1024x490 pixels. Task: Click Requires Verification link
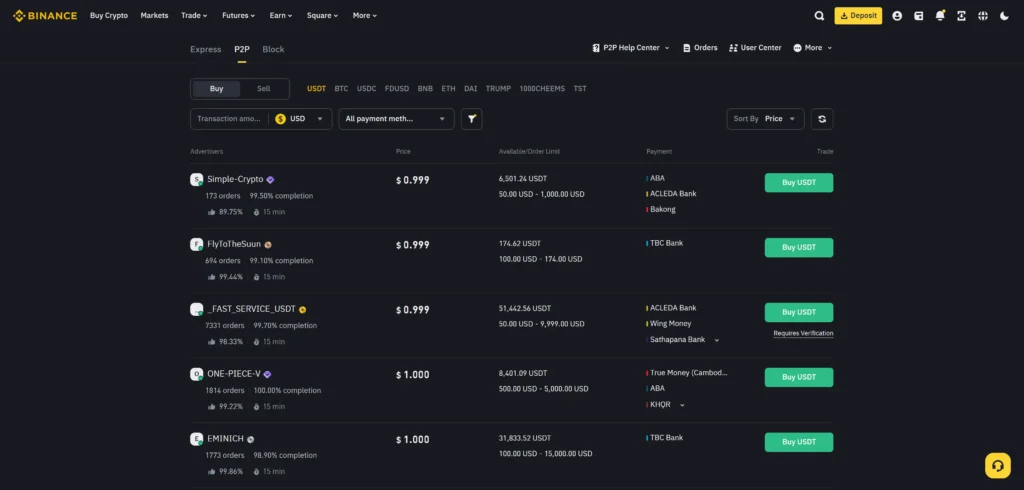pos(803,333)
